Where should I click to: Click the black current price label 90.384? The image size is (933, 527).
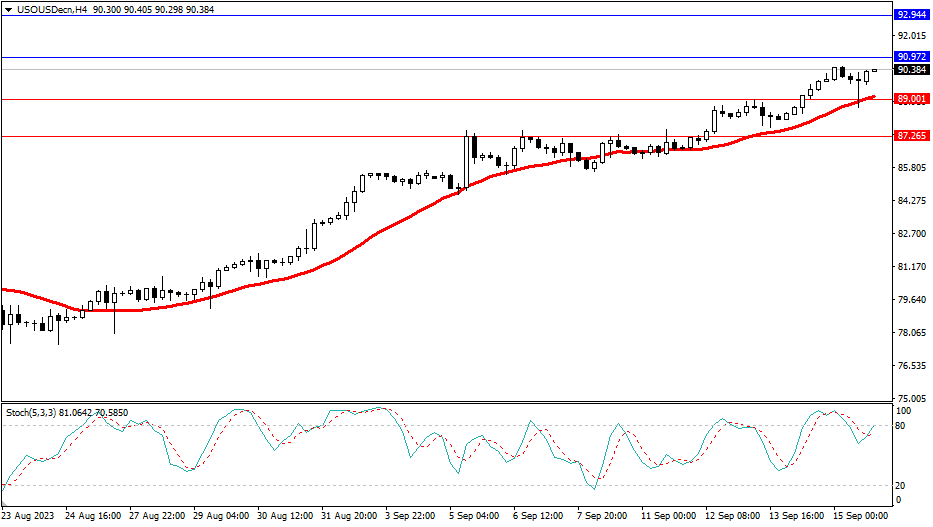coord(910,70)
